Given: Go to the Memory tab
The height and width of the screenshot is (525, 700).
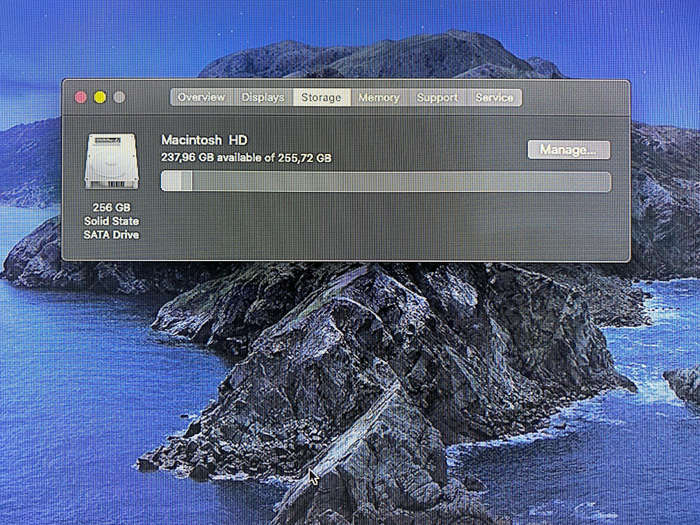Looking at the screenshot, I should (x=379, y=97).
